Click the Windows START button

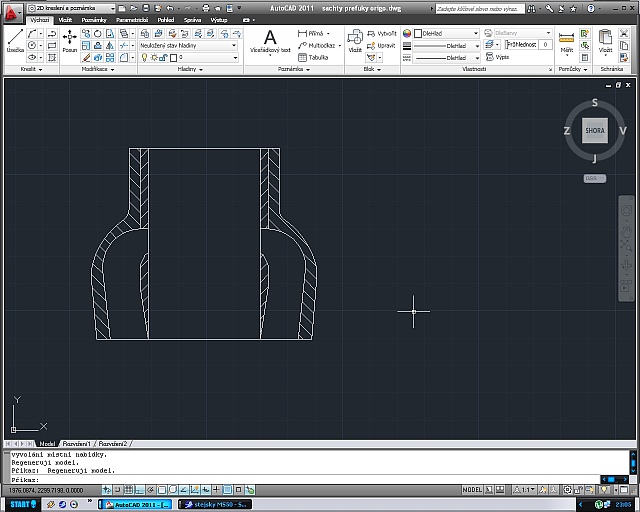(23, 504)
